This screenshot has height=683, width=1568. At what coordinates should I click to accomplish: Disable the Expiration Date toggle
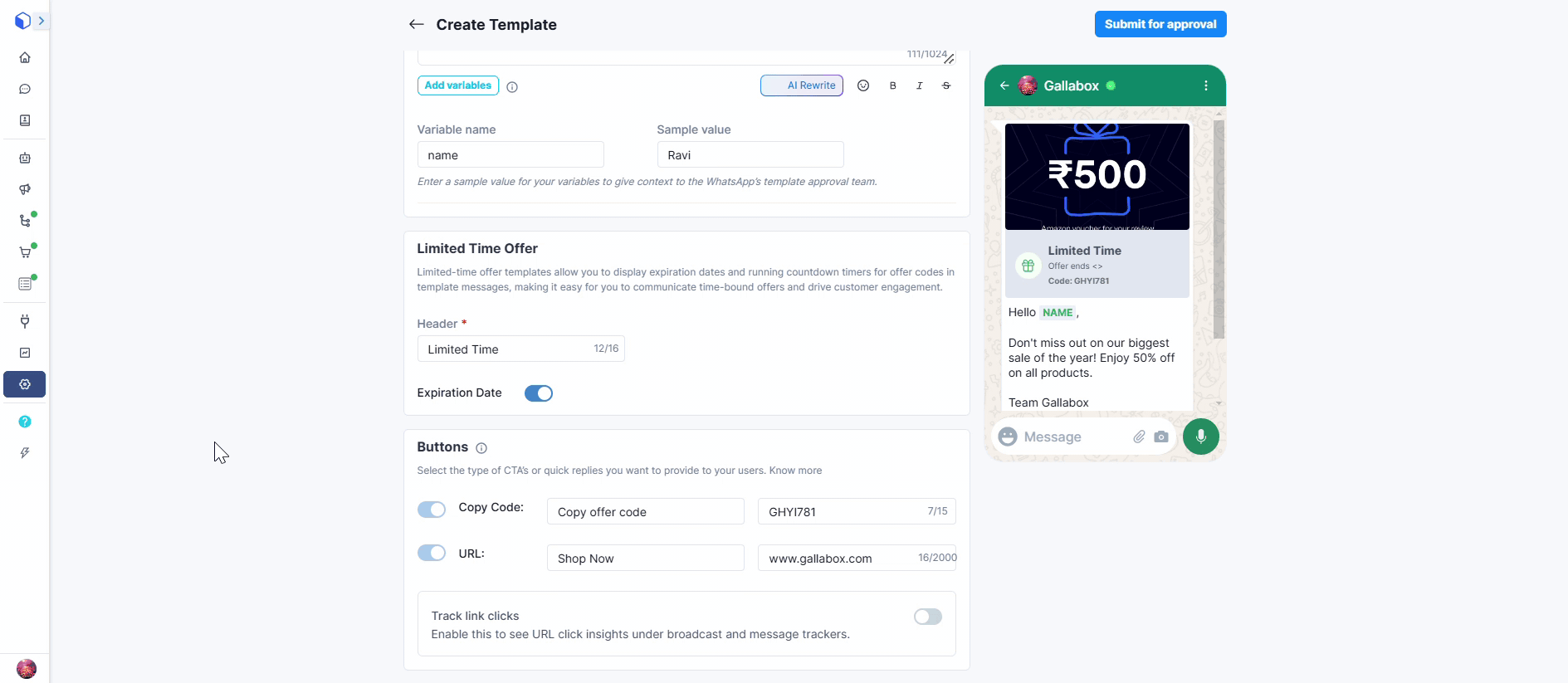[x=539, y=393]
